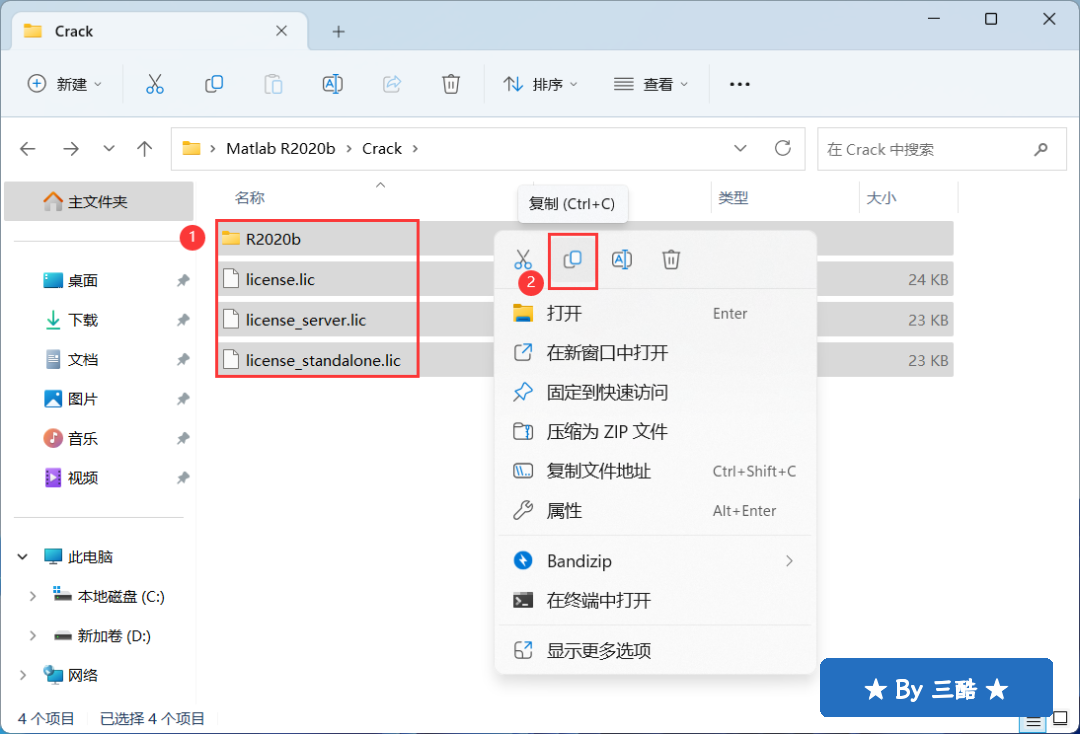The height and width of the screenshot is (734, 1080).
Task: Click the search magnifier icon
Action: point(1041,149)
